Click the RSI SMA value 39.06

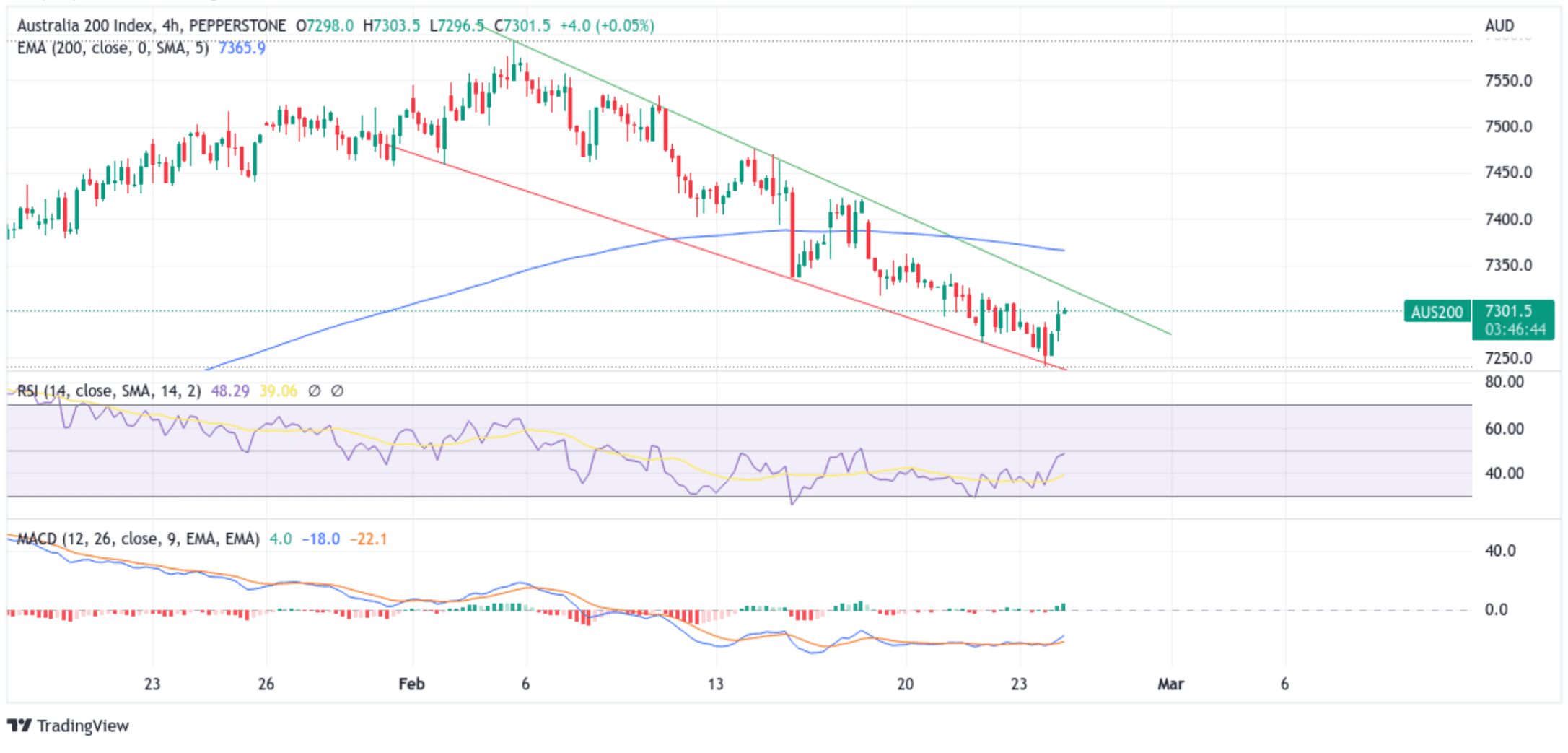click(x=278, y=391)
